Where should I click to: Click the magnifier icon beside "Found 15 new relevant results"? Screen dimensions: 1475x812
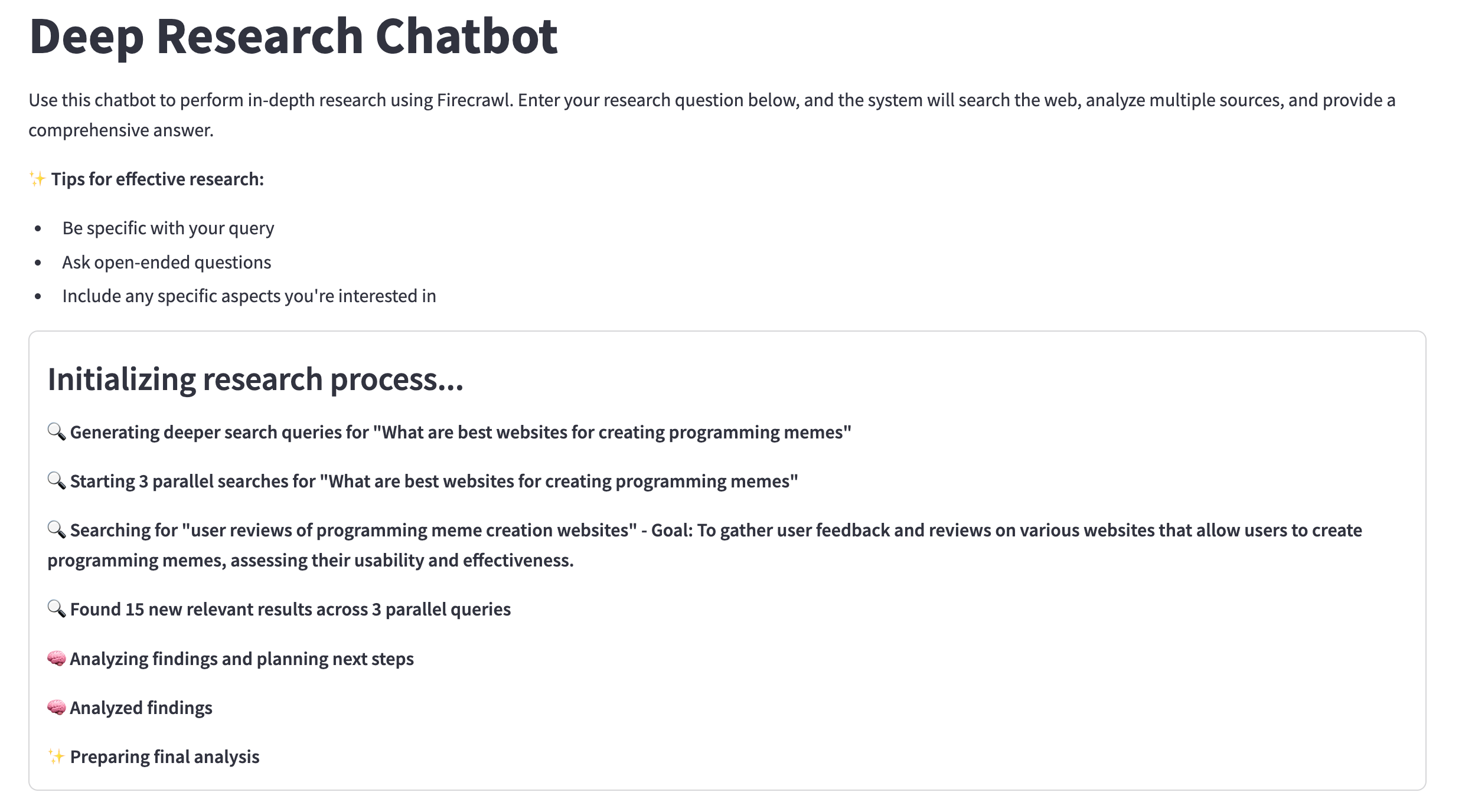57,608
